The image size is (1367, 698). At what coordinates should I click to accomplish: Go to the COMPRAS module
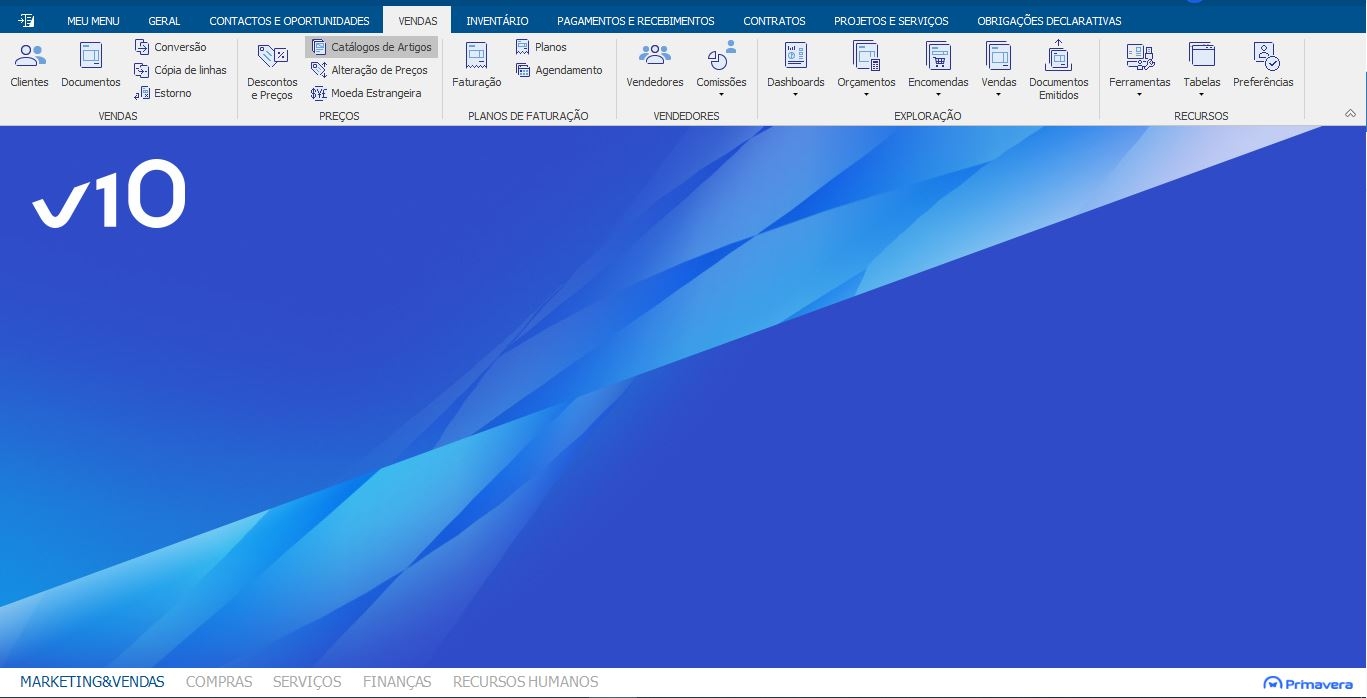(219, 682)
